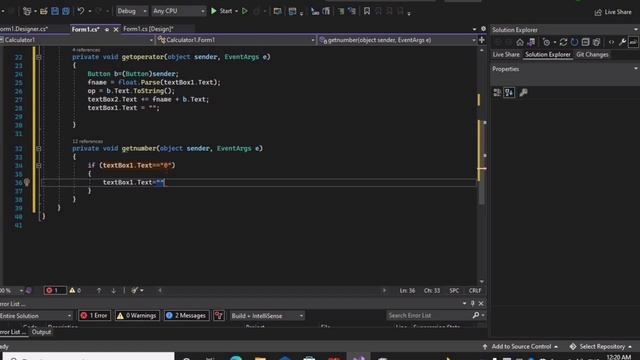The height and width of the screenshot is (360, 640).
Task: Click Alphabetical sort icon in Properties
Action: pyautogui.click(x=509, y=93)
